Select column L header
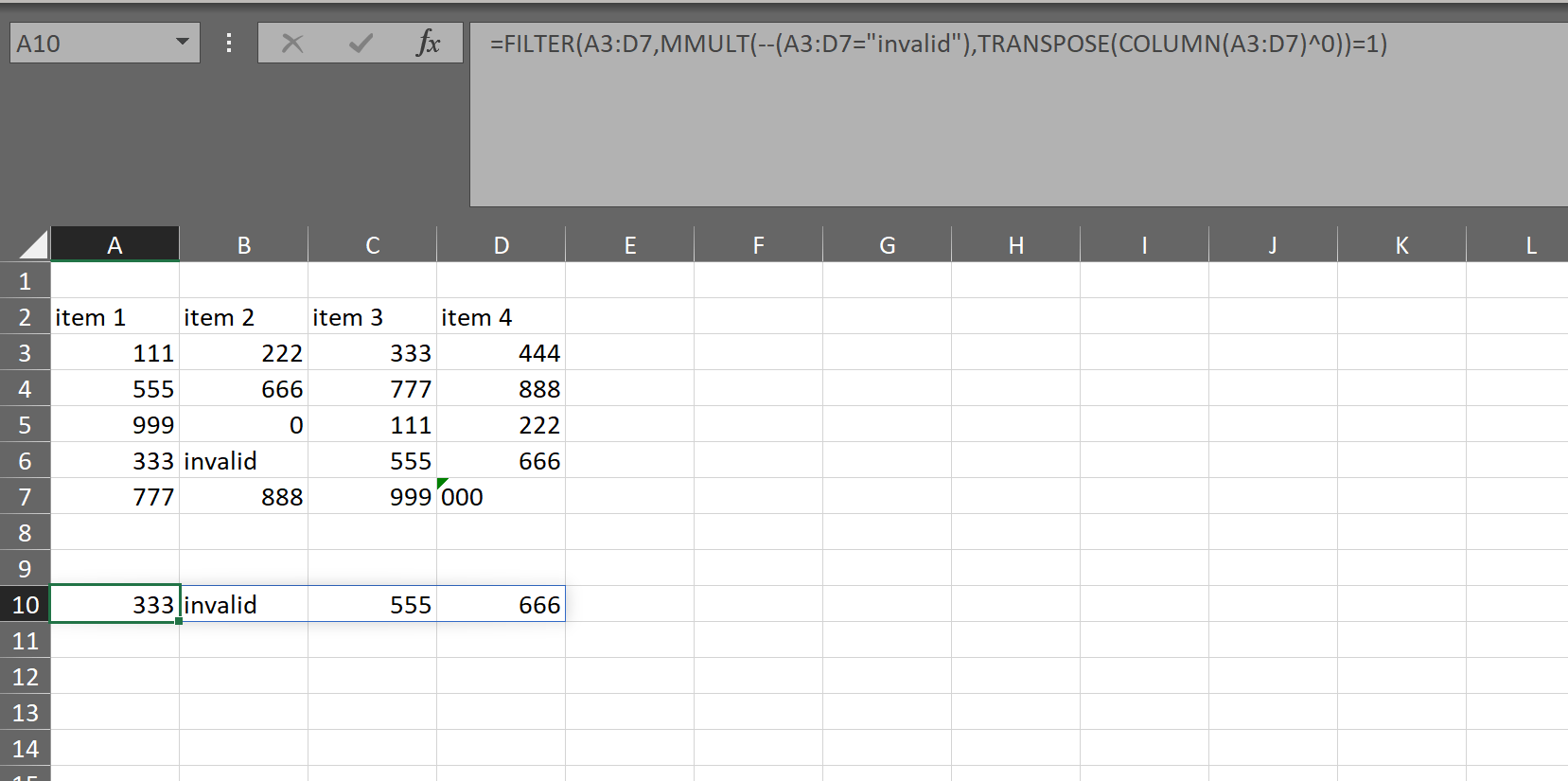1568x781 pixels. point(1518,244)
